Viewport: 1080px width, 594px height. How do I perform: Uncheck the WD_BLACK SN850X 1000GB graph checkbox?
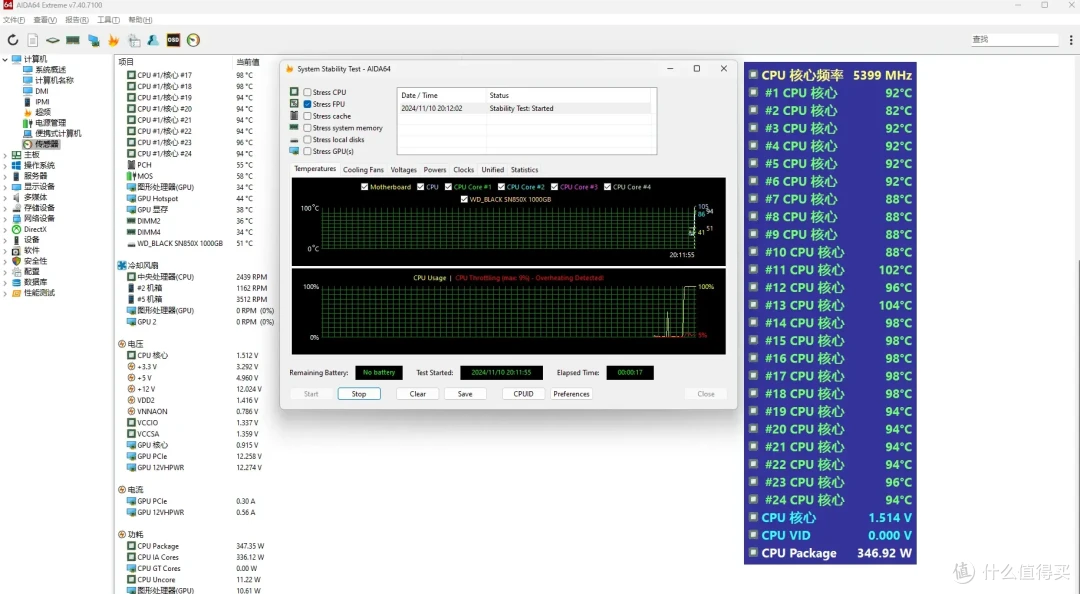pos(464,199)
